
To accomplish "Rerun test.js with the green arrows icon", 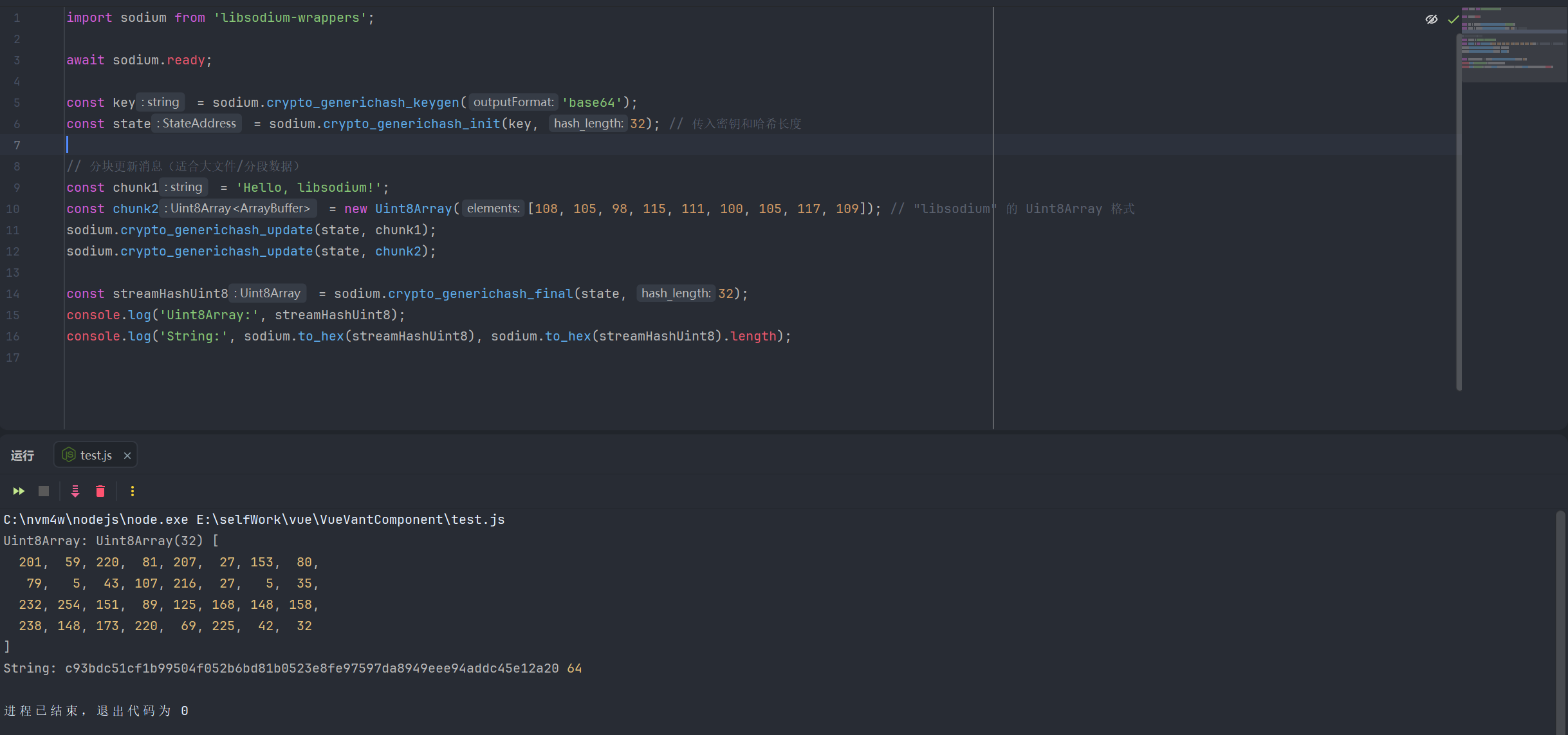I will (x=19, y=491).
